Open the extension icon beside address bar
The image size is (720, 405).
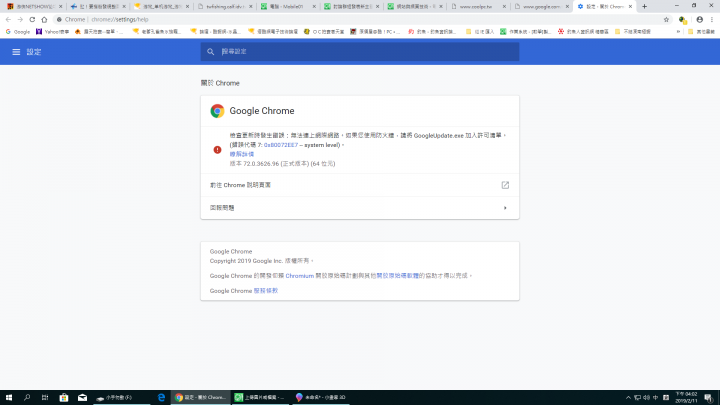coord(683,20)
